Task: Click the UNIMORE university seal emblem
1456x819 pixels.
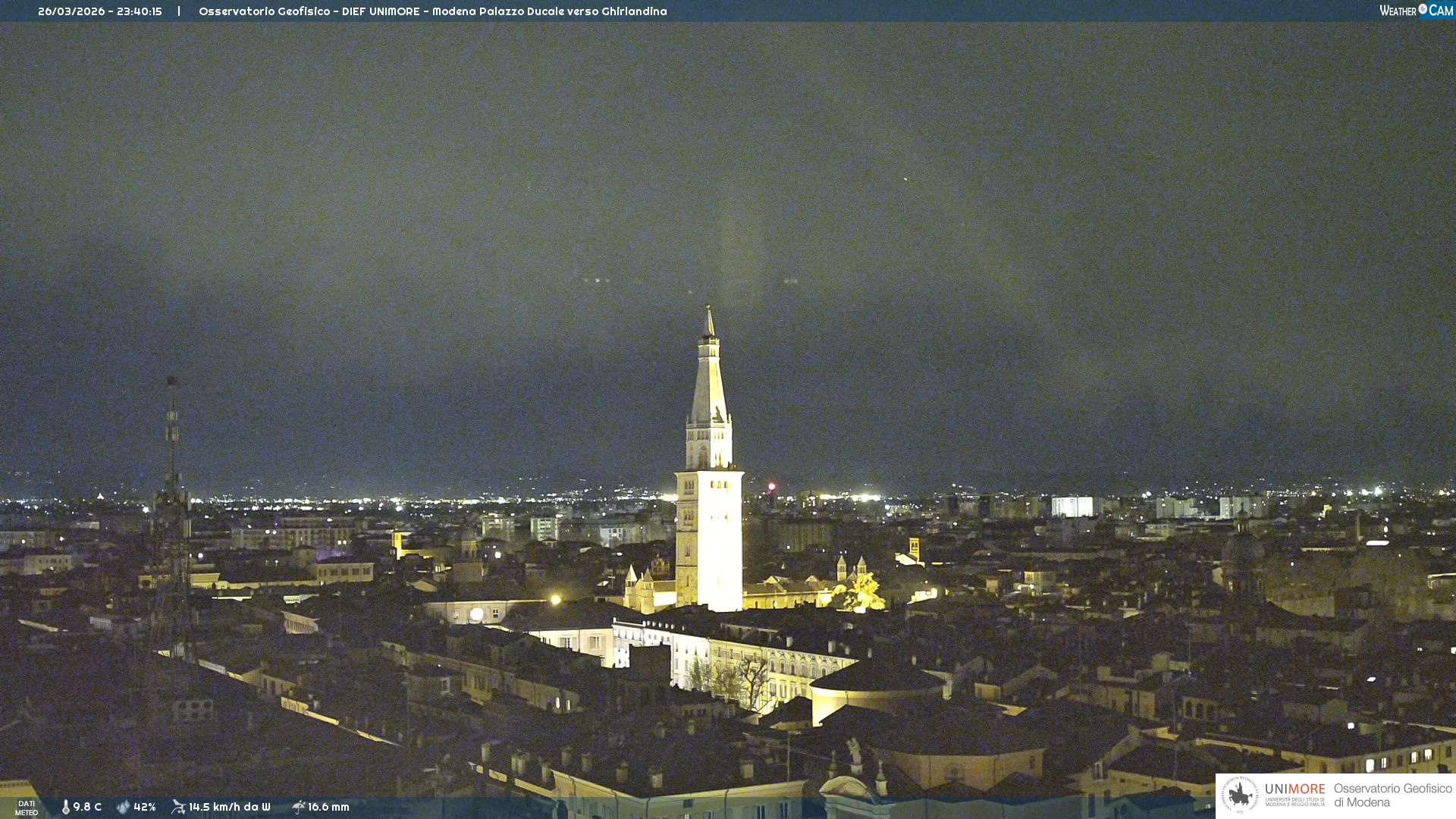Action: pyautogui.click(x=1240, y=795)
